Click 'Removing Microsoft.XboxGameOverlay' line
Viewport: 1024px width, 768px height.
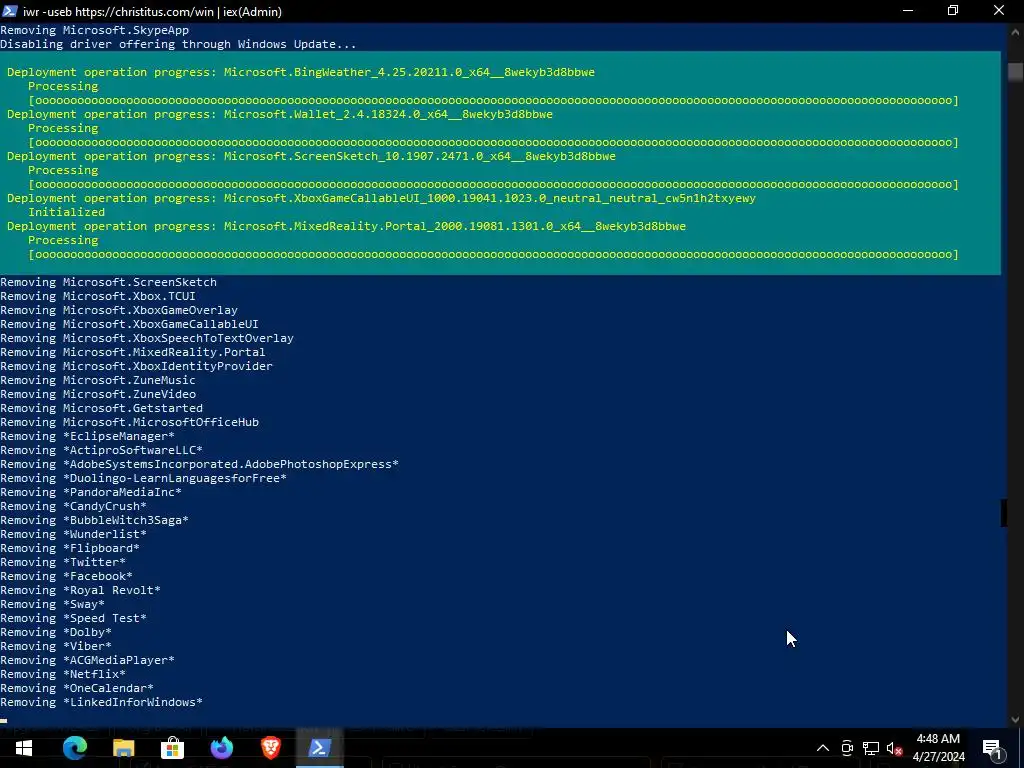119,310
